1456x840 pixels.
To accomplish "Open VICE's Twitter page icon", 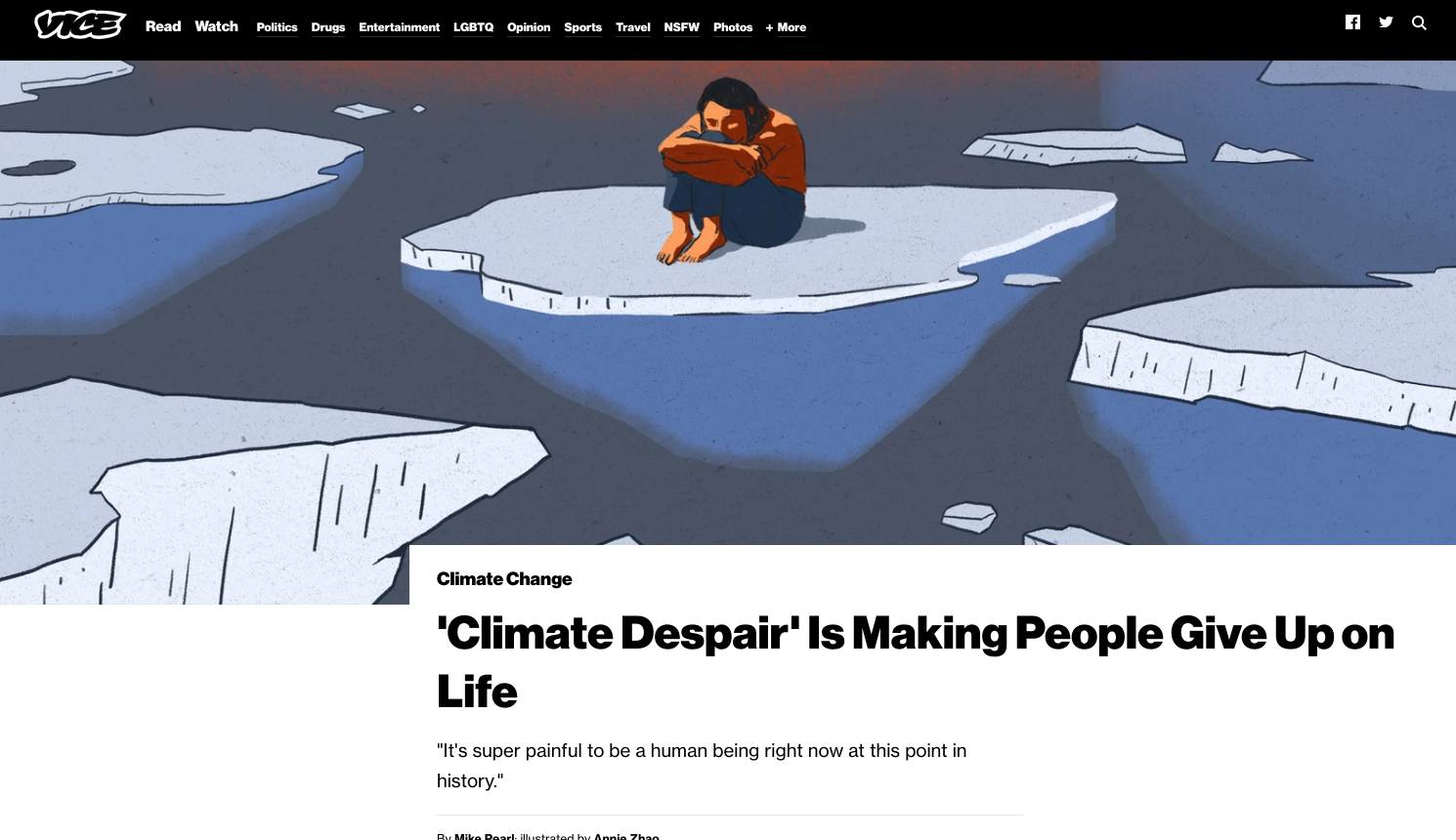I will click(1386, 22).
